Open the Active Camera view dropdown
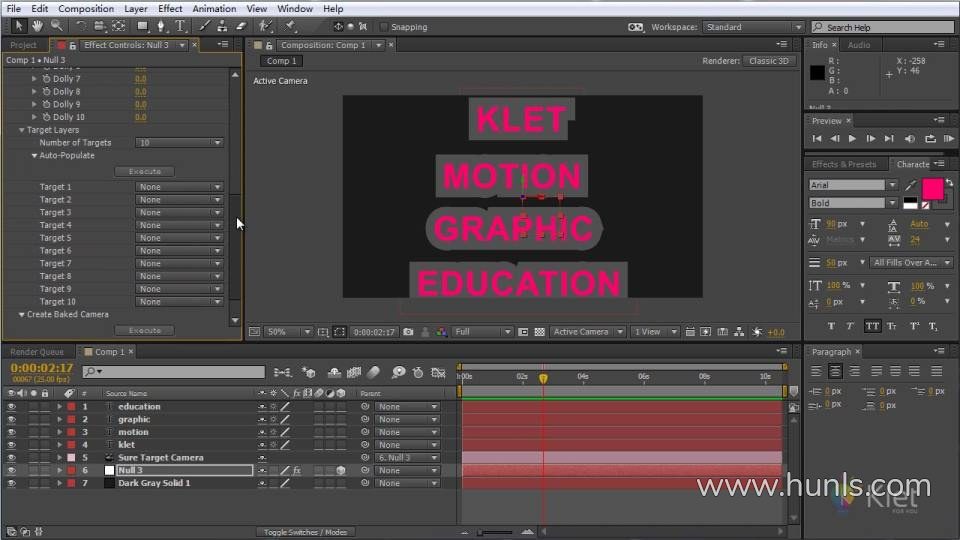Image resolution: width=960 pixels, height=540 pixels. 587,332
